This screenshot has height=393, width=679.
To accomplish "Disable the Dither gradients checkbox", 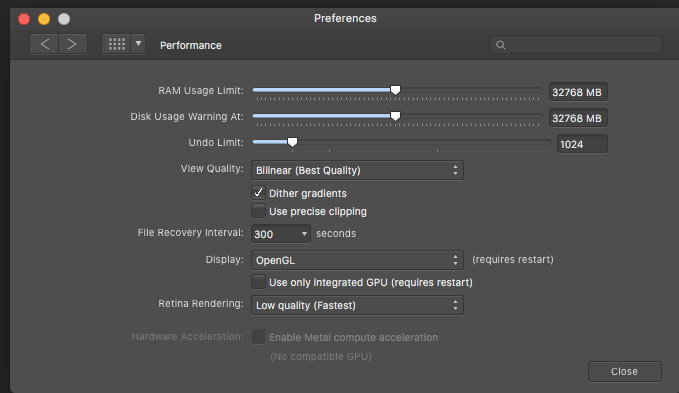I will [x=259, y=193].
